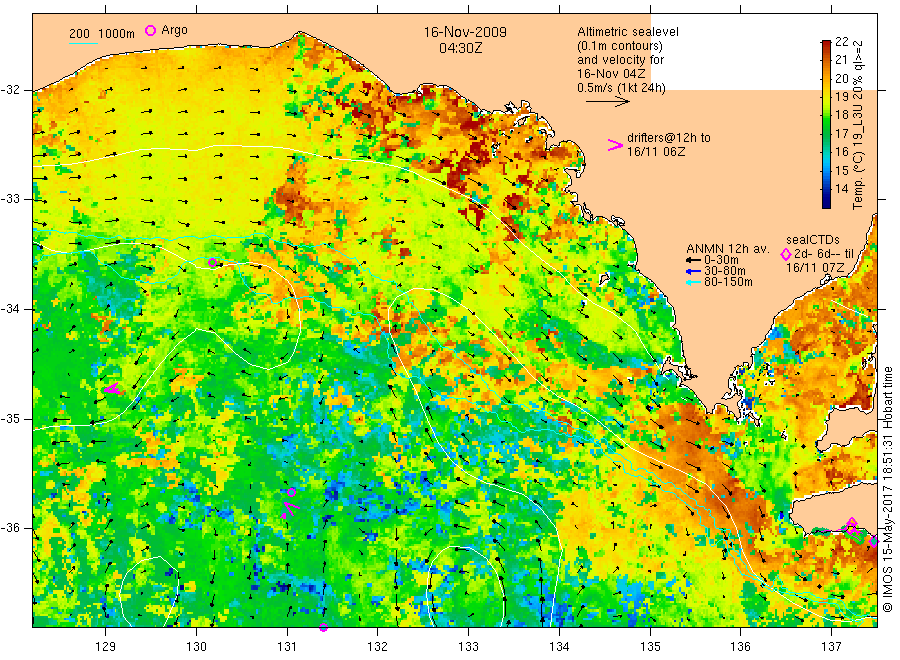The height and width of the screenshot is (660, 900).
Task: Click the 'Argo' legend label text
Action: 174,30
